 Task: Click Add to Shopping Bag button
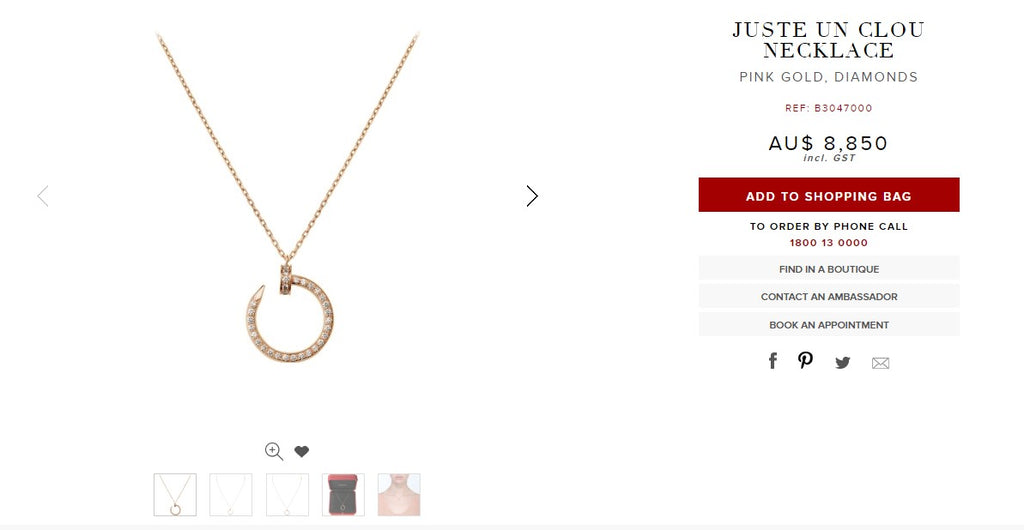(x=829, y=195)
